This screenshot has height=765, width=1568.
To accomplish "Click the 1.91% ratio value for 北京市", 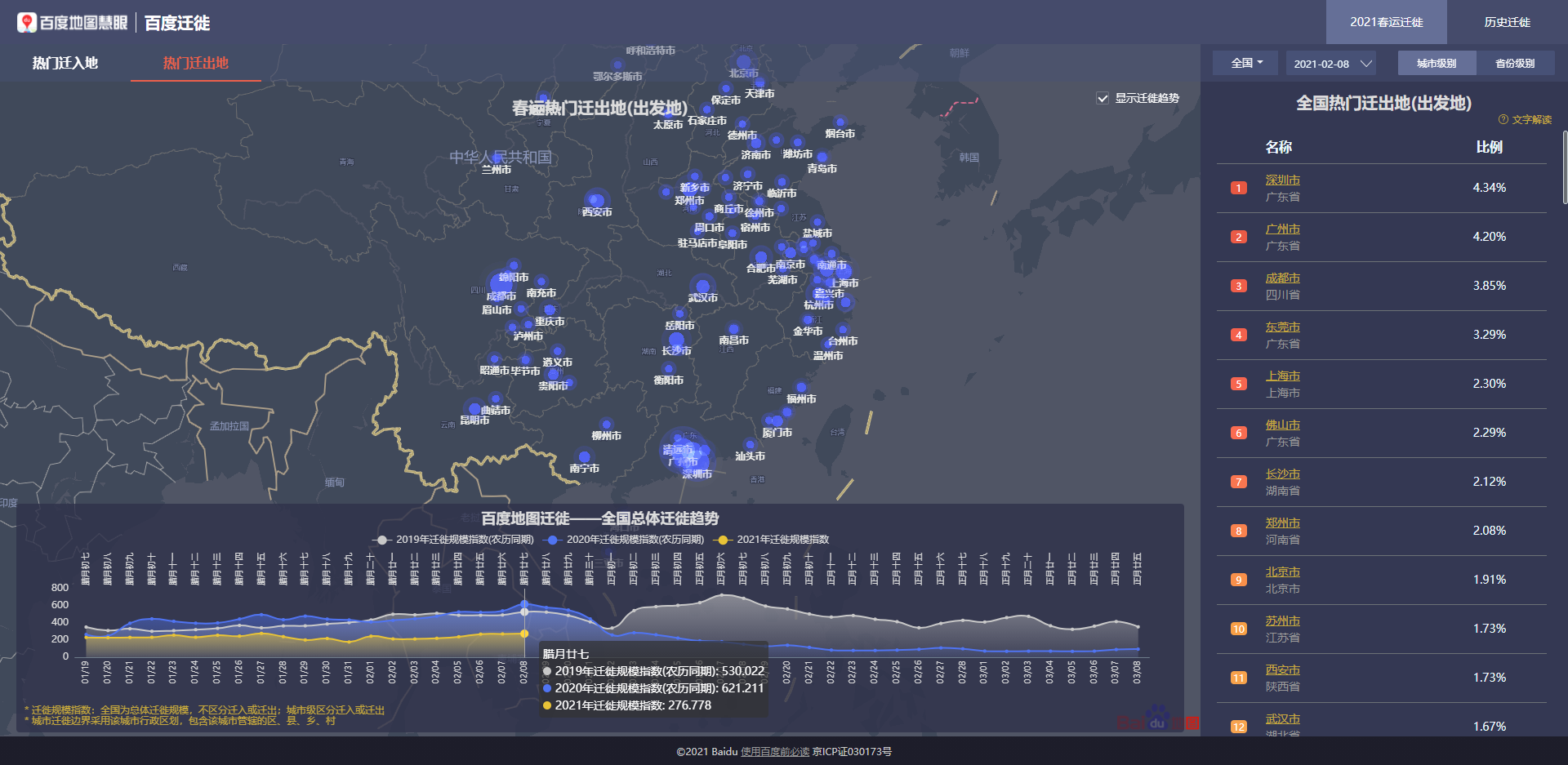I will tap(1489, 580).
